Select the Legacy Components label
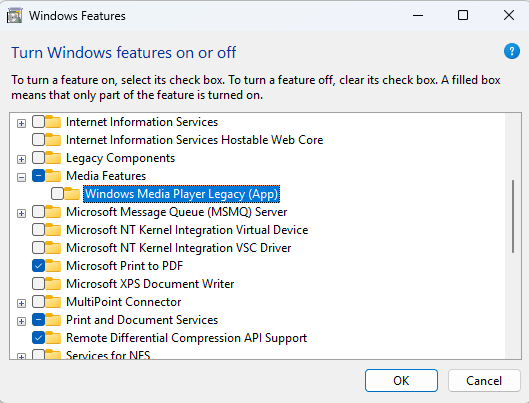Viewport: 529px width, 403px height. click(x=120, y=158)
